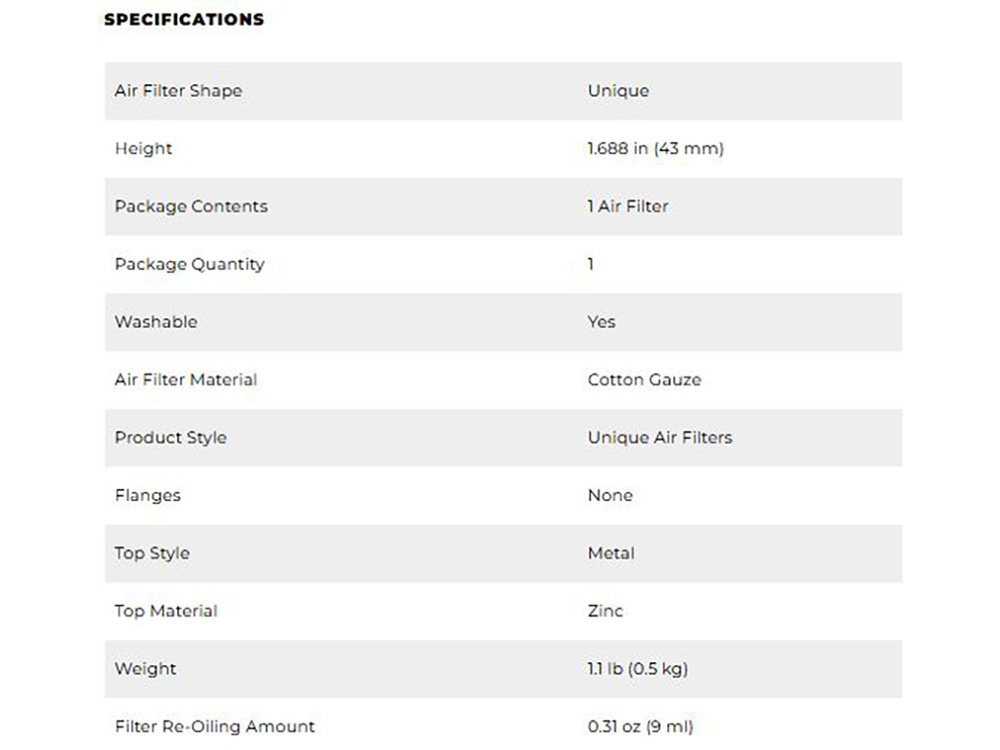1000x750 pixels.
Task: Select the 1.1 lb (0.5 kg) weight value
Action: (637, 669)
